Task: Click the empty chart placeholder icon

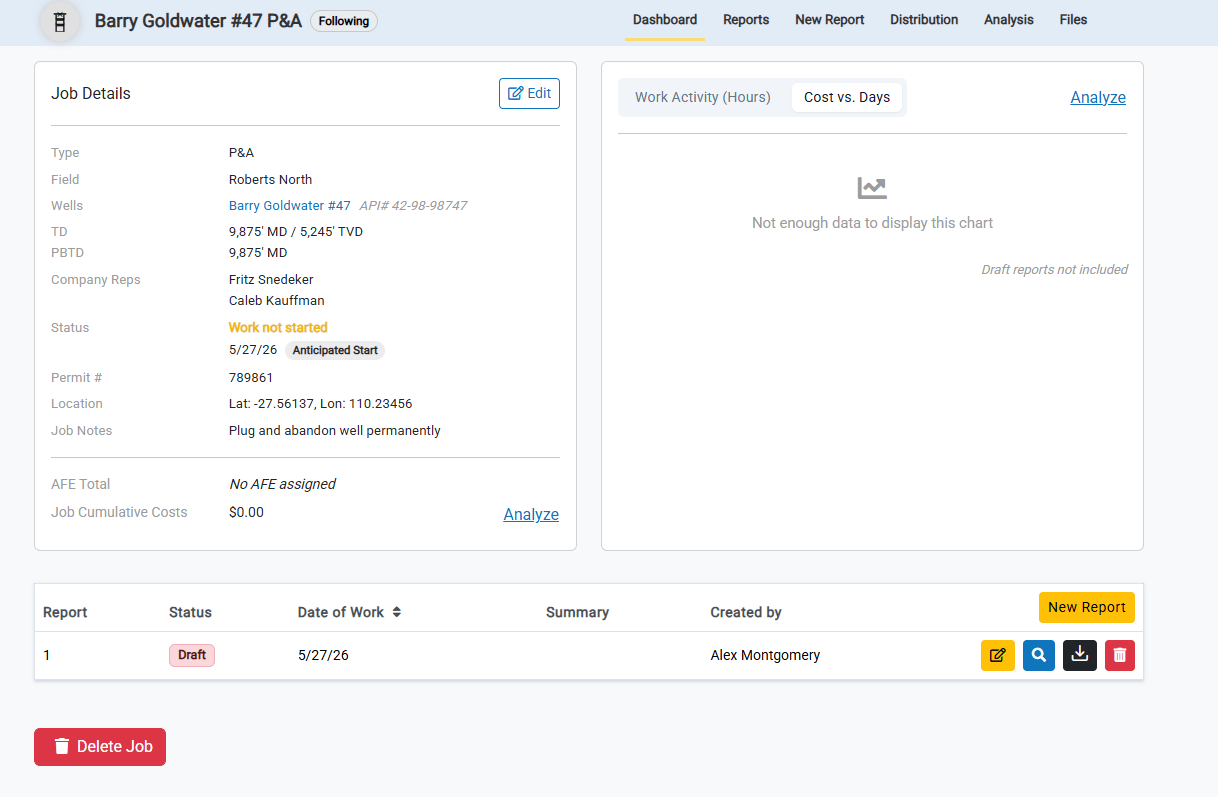Action: coord(872,188)
